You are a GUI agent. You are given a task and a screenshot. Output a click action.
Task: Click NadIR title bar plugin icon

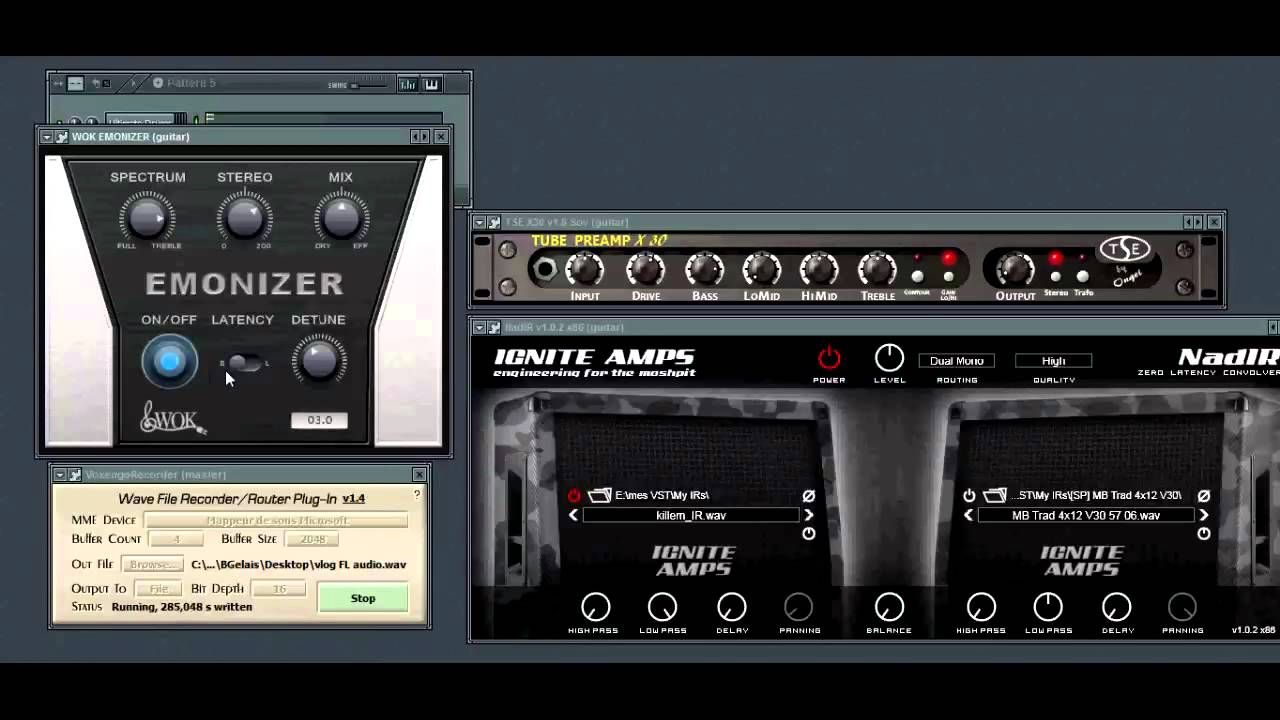coord(494,327)
